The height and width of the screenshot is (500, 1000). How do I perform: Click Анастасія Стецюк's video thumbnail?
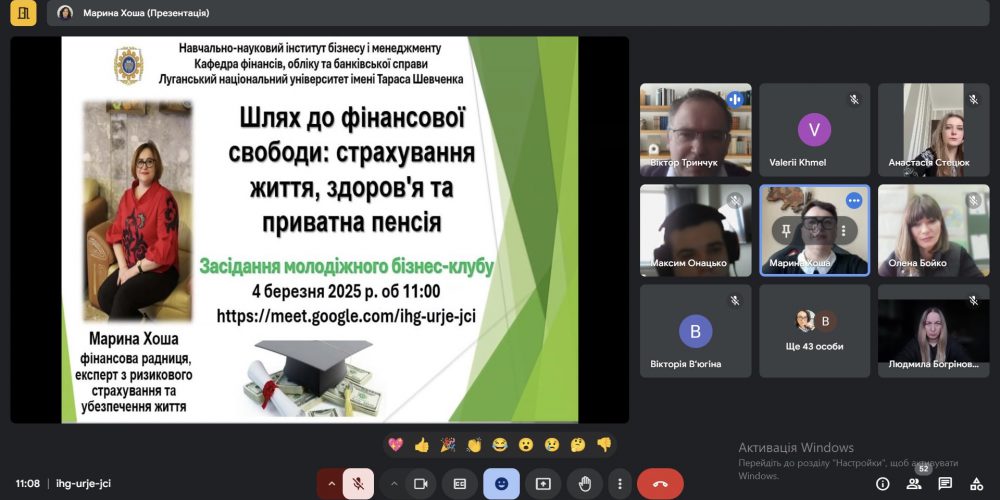(x=933, y=130)
